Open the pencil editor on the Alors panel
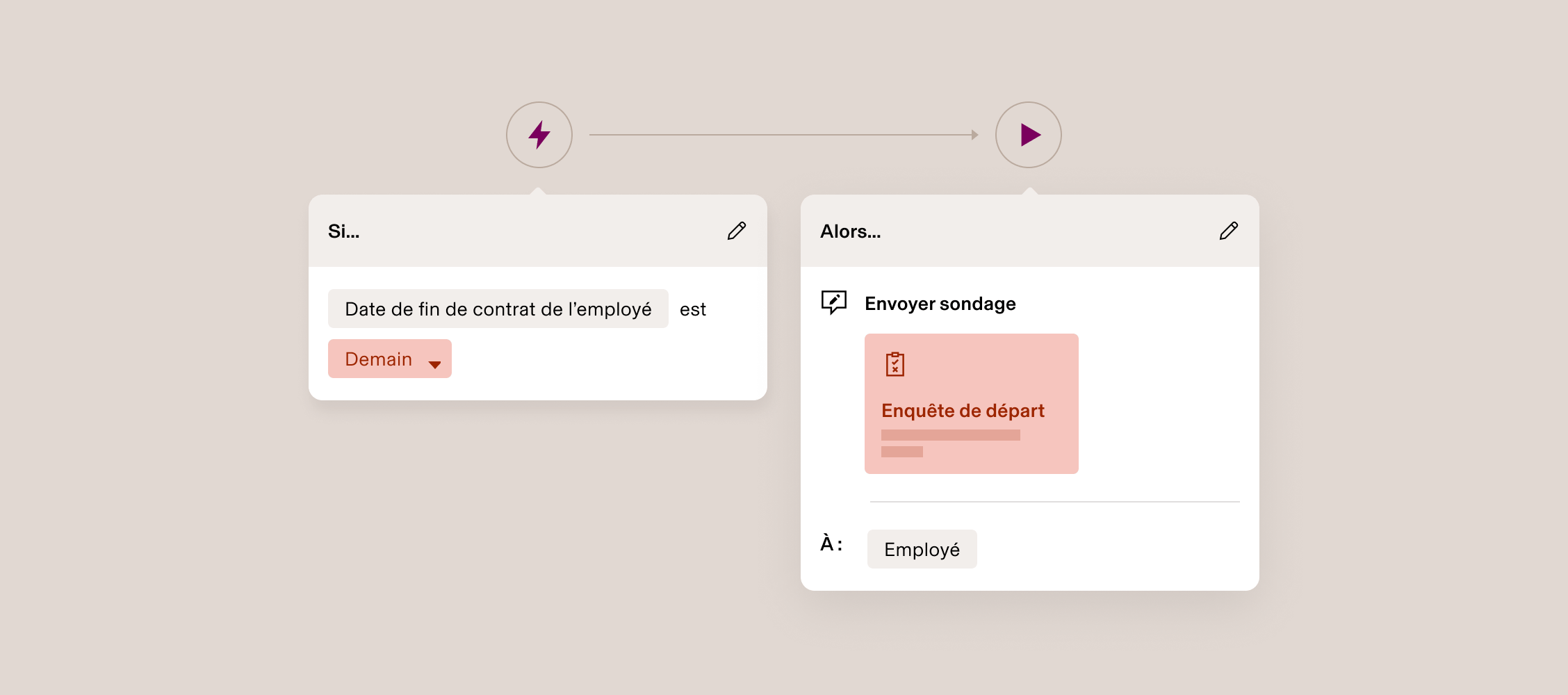 coord(1229,231)
